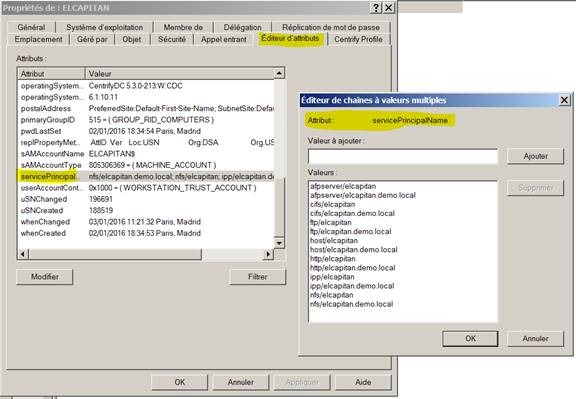Image resolution: width=576 pixels, height=399 pixels.
Task: Open the Membre de tab
Action: click(183, 27)
